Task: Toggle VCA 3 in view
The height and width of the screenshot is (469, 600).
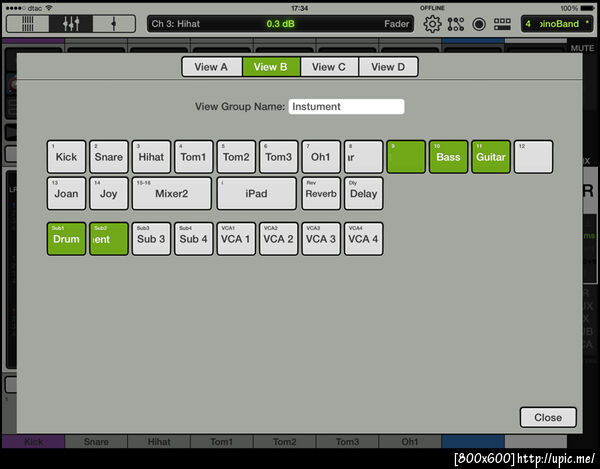Action: coord(321,239)
